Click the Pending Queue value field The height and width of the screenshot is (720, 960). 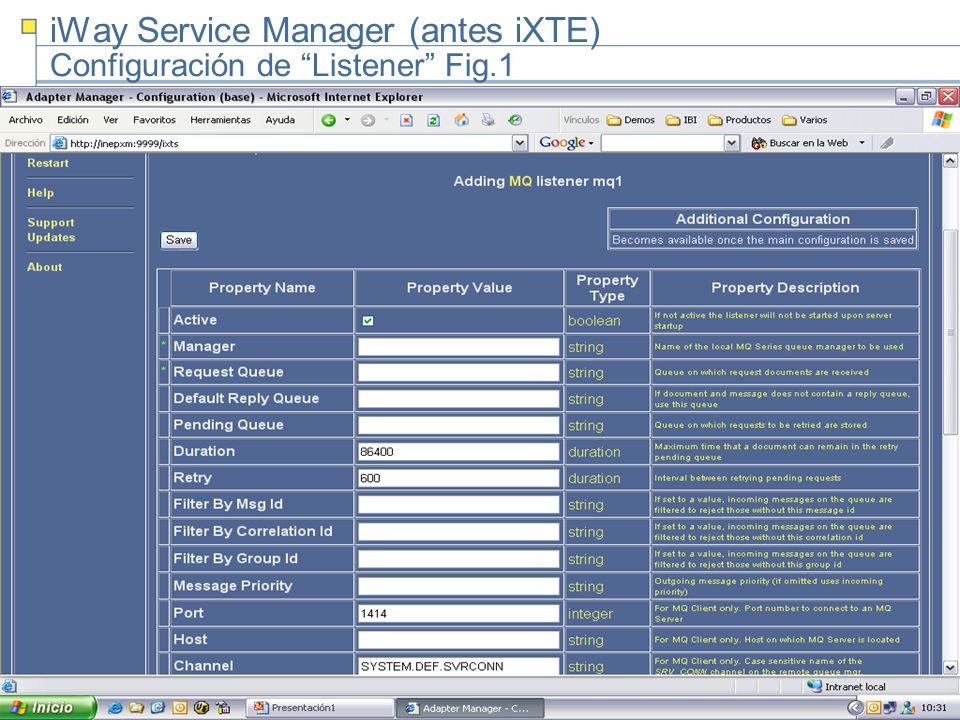tap(459, 425)
